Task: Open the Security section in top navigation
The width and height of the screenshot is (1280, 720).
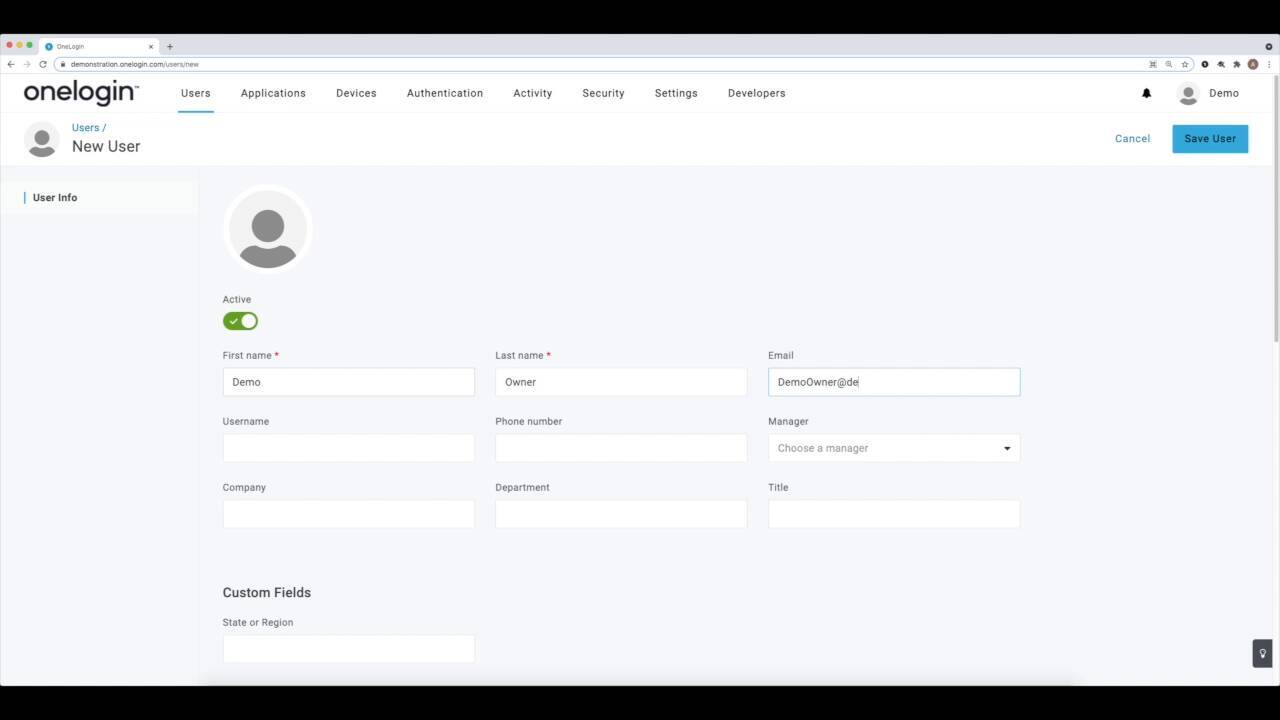Action: 602,93
